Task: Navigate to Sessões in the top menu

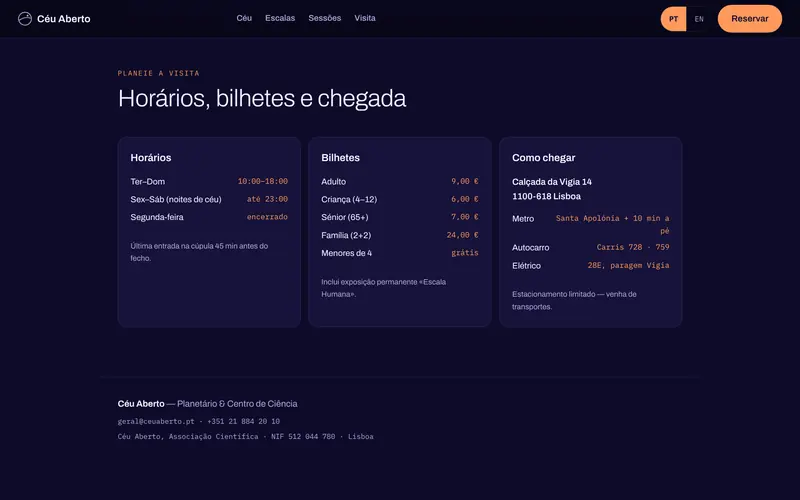Action: point(324,18)
